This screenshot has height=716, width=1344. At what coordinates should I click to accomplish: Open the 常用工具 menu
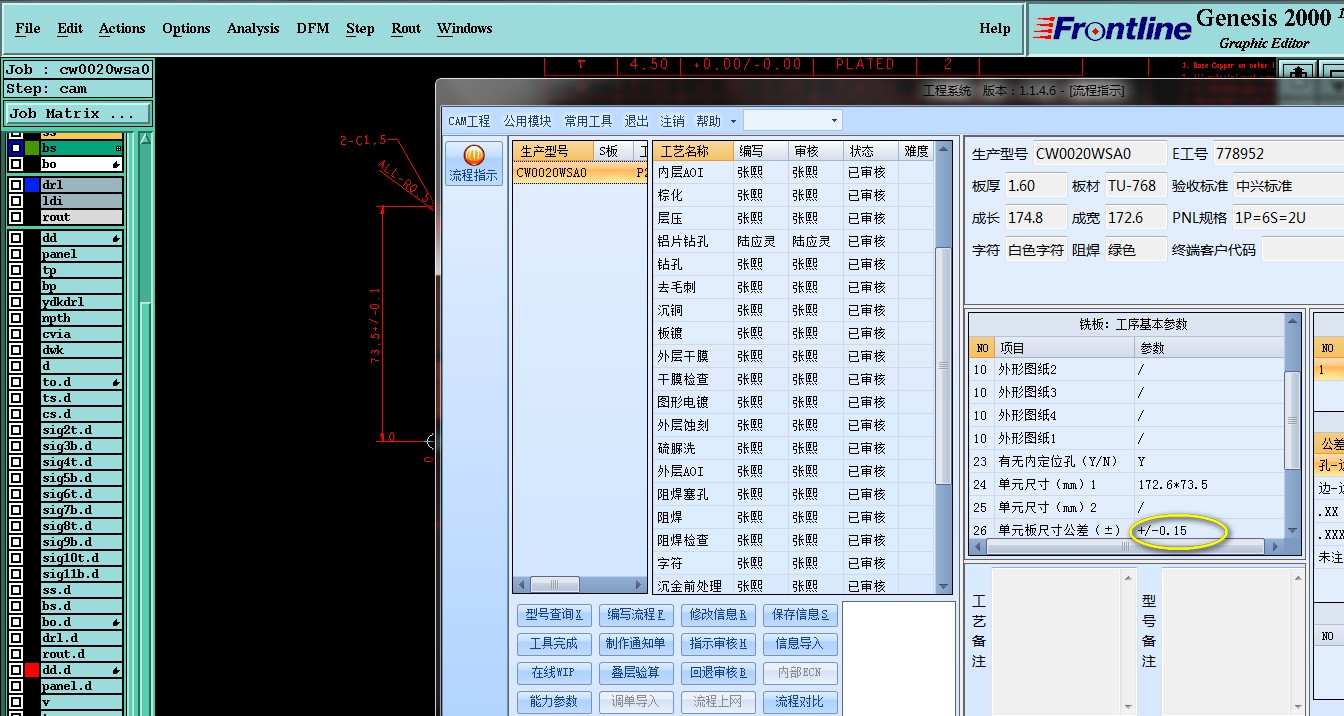(588, 121)
